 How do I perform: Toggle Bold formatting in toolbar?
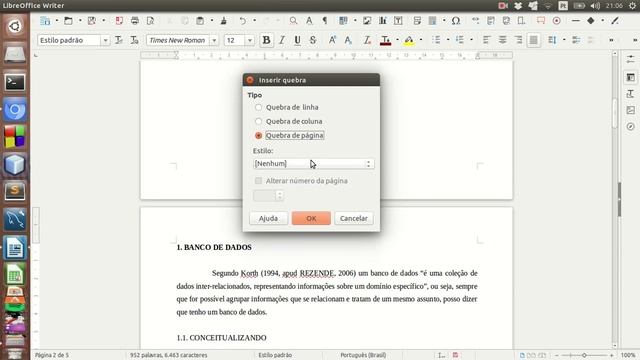pos(267,40)
